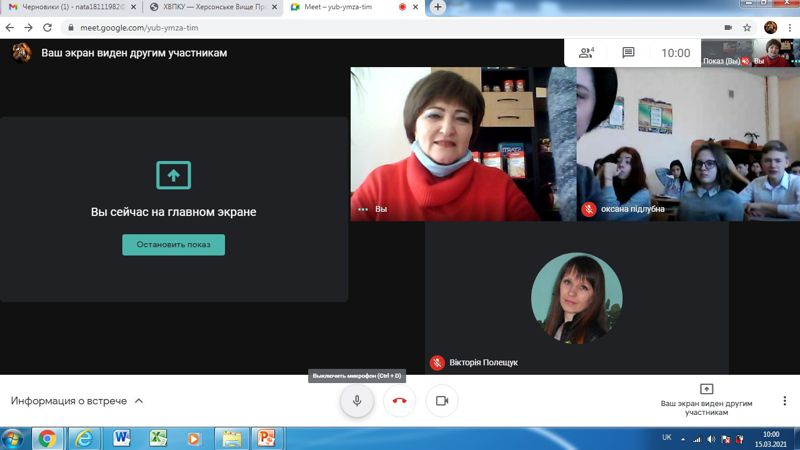The height and width of the screenshot is (450, 800).
Task: Open PowerPoint from the taskbar
Action: coord(266,438)
